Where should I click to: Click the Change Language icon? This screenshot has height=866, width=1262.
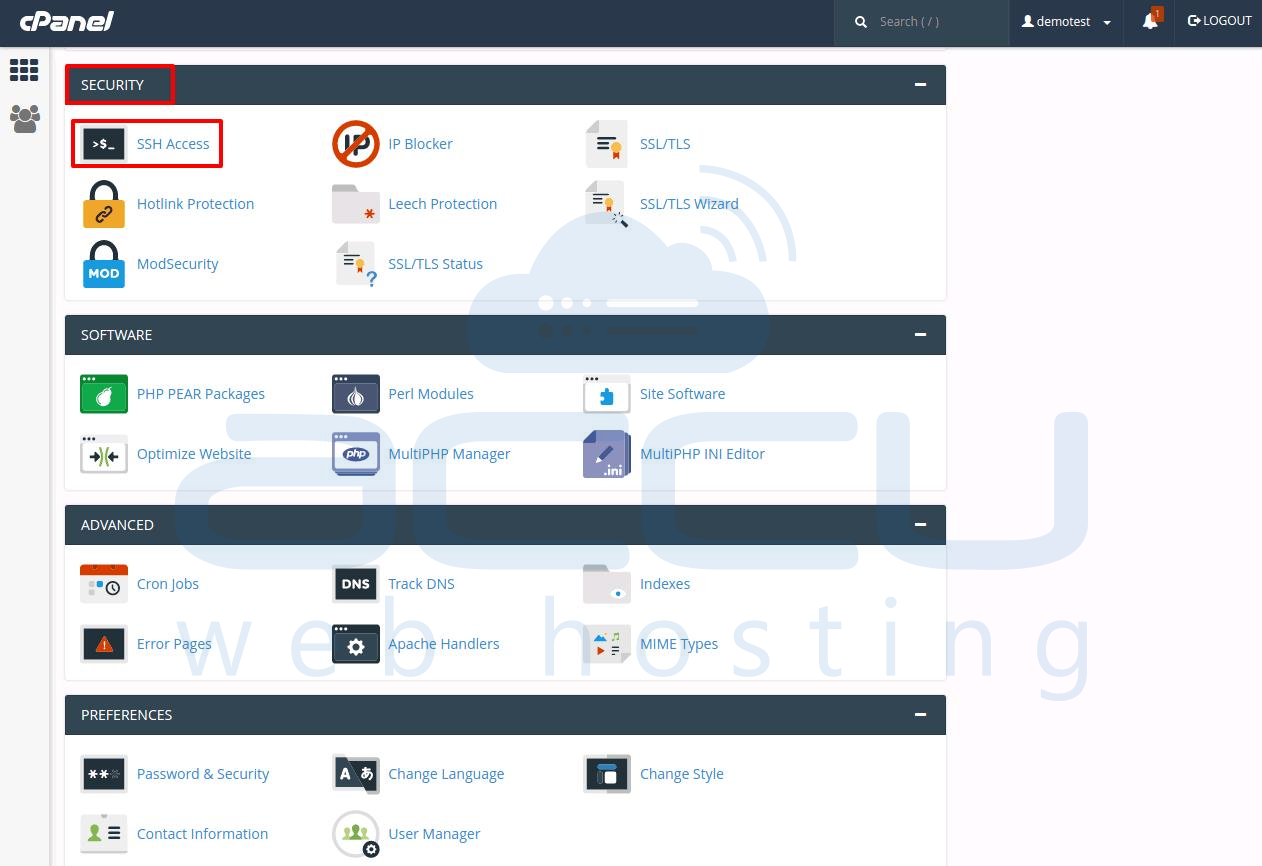click(356, 774)
